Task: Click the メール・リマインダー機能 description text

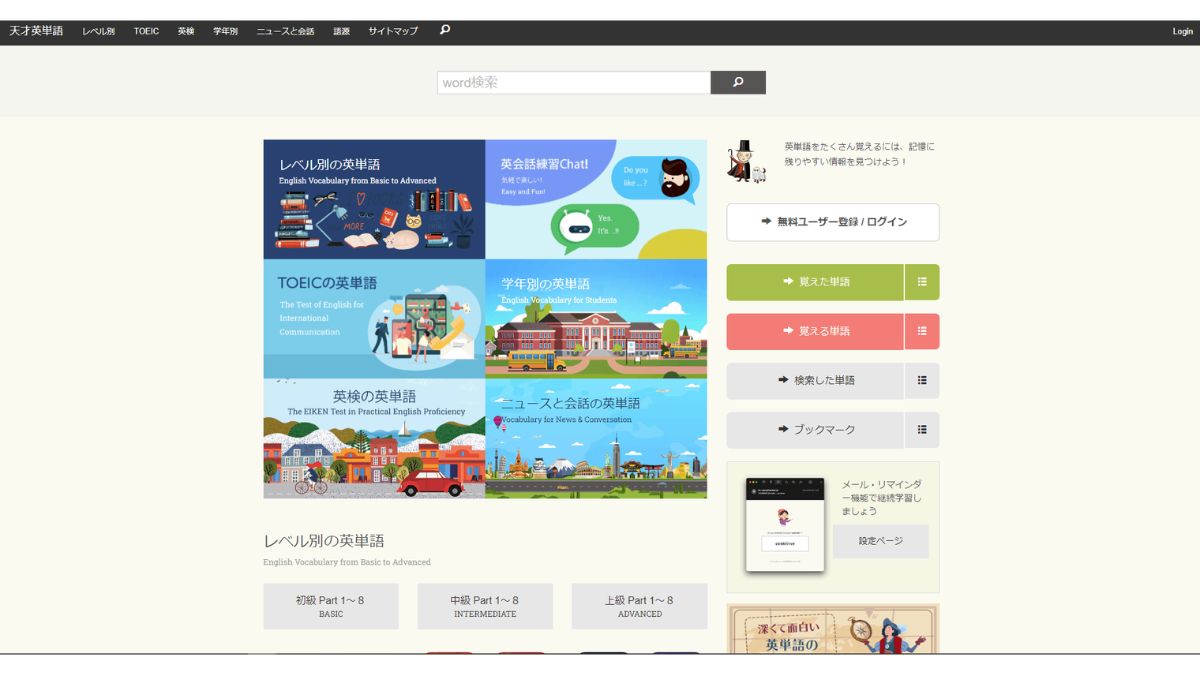Action: tap(882, 497)
